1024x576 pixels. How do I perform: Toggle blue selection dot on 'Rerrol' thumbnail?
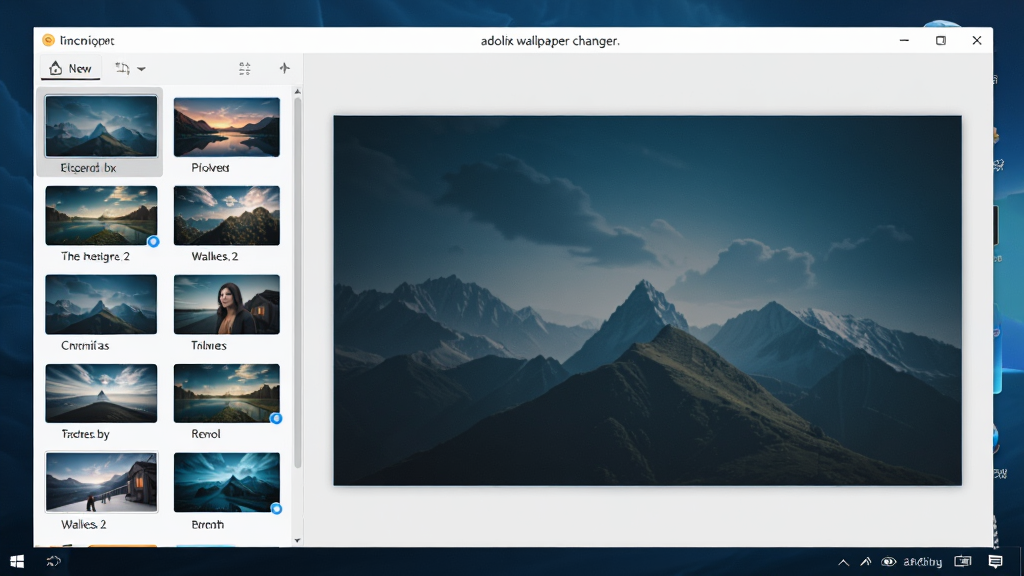[276, 419]
